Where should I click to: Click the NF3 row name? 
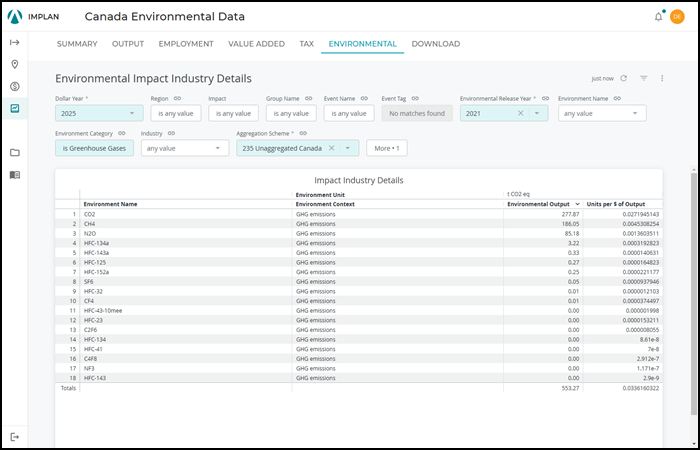point(89,368)
